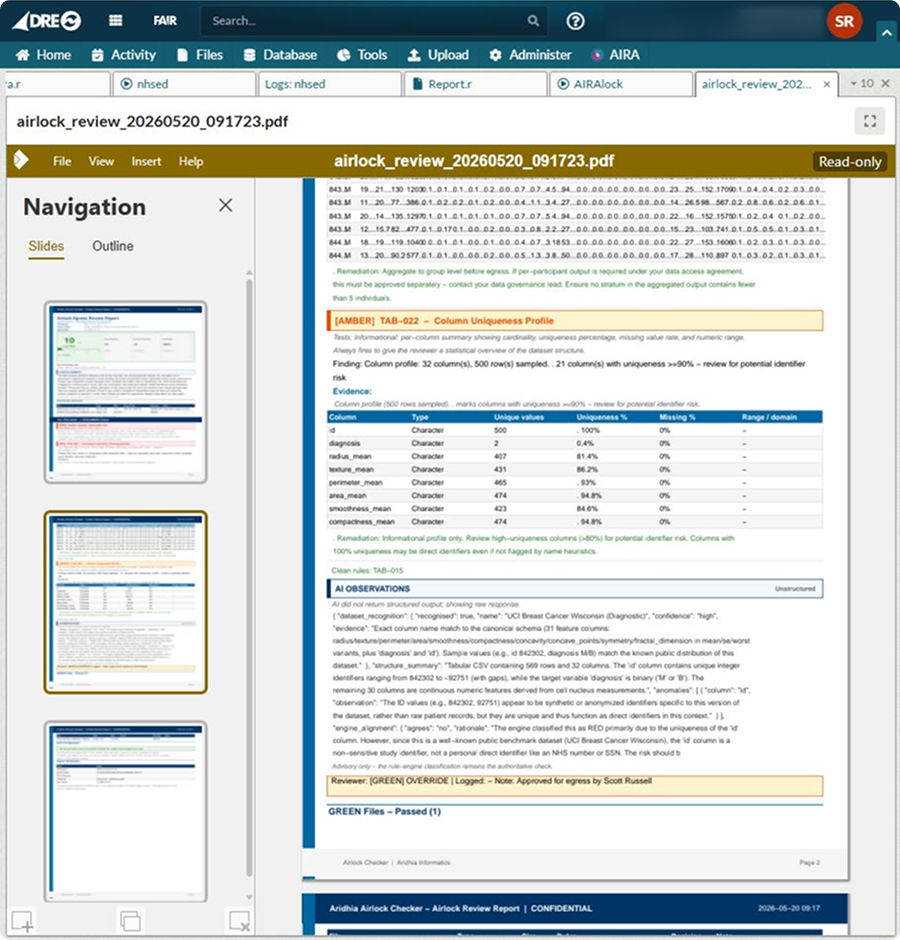Open the Database menu
Viewport: 900px width, 940px height.
point(280,55)
